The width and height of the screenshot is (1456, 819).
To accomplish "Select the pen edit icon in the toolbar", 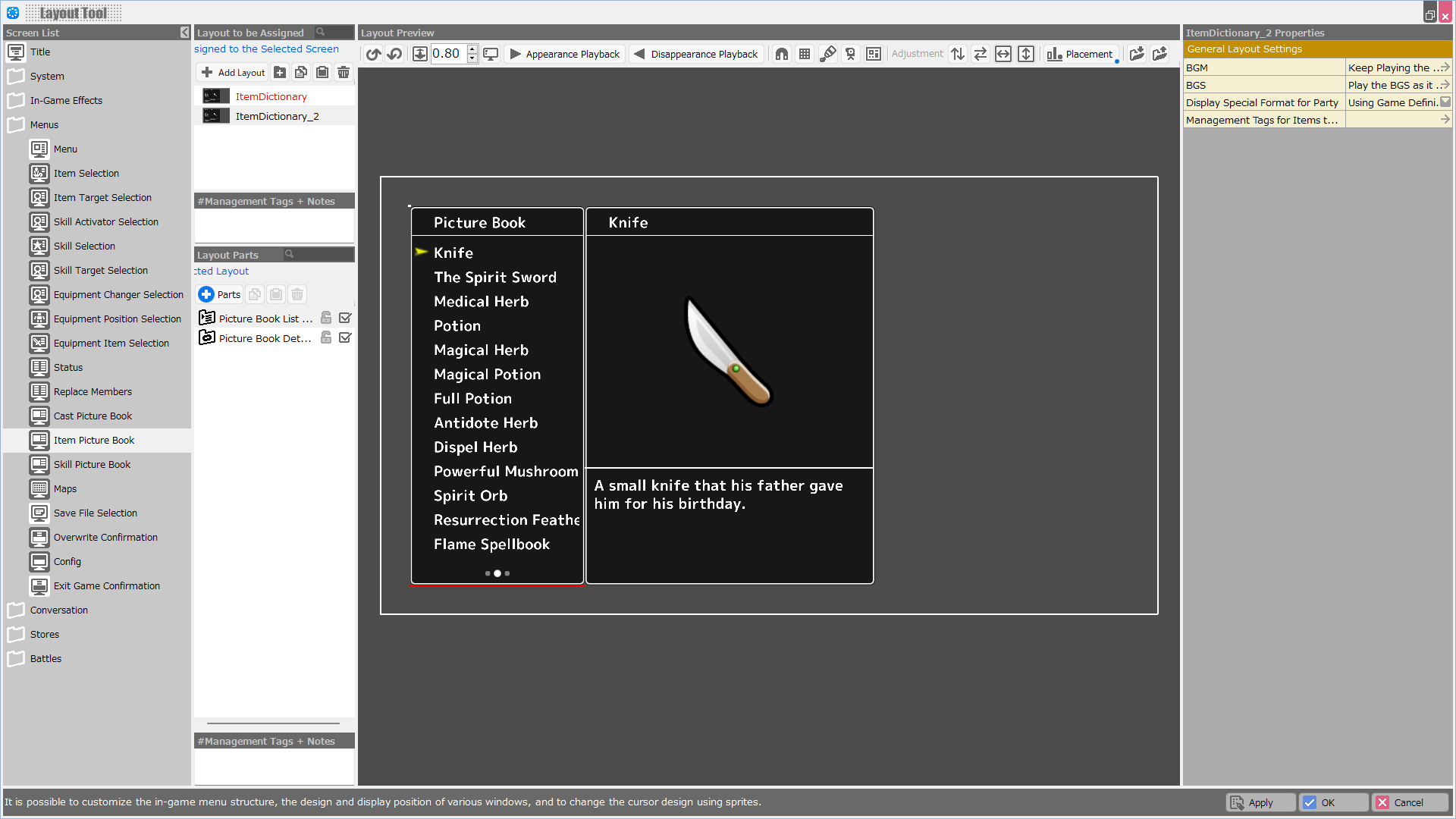I will point(827,53).
